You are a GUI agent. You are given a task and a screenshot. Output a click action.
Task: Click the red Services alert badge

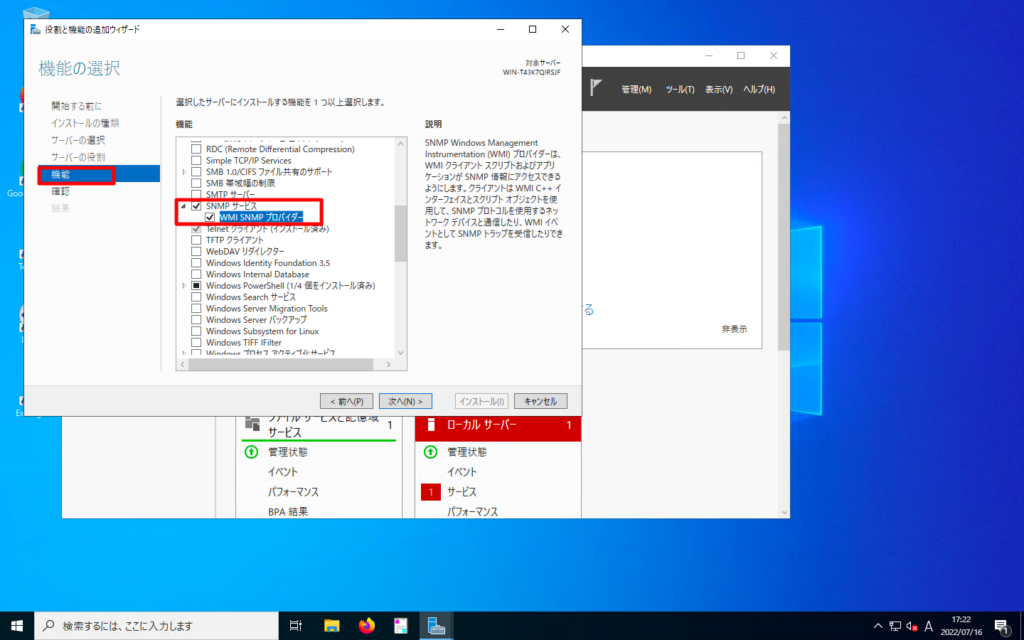point(430,492)
